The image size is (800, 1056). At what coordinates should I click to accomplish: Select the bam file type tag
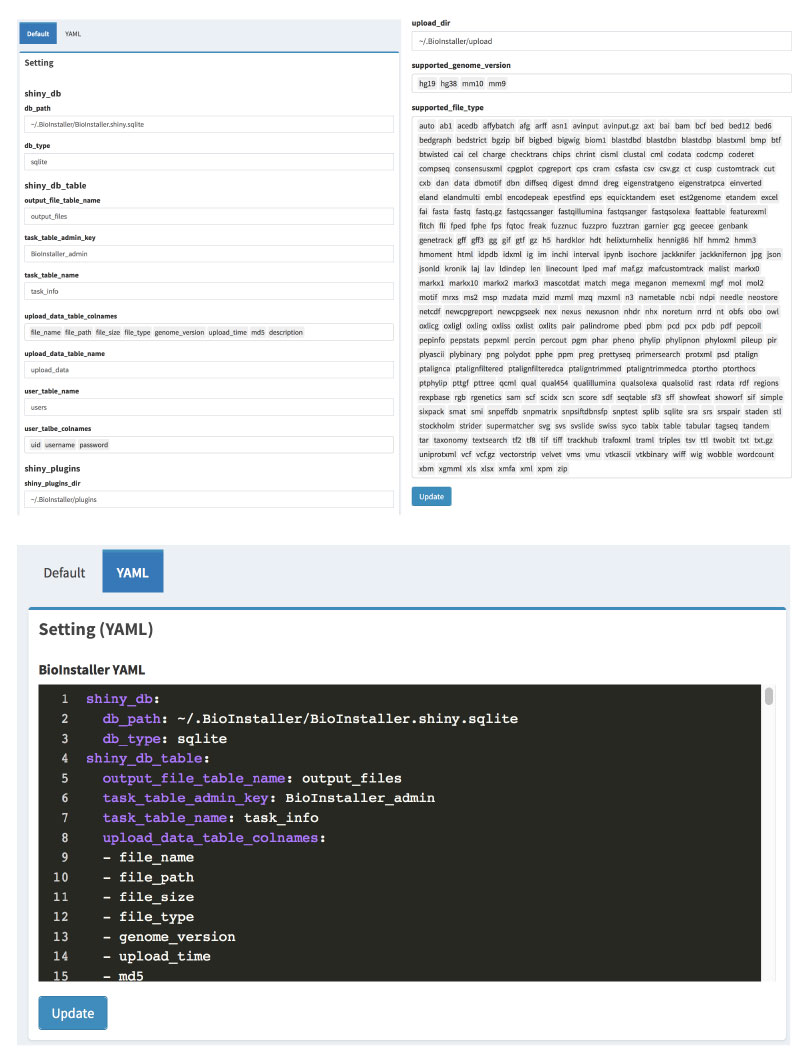pyautogui.click(x=682, y=126)
